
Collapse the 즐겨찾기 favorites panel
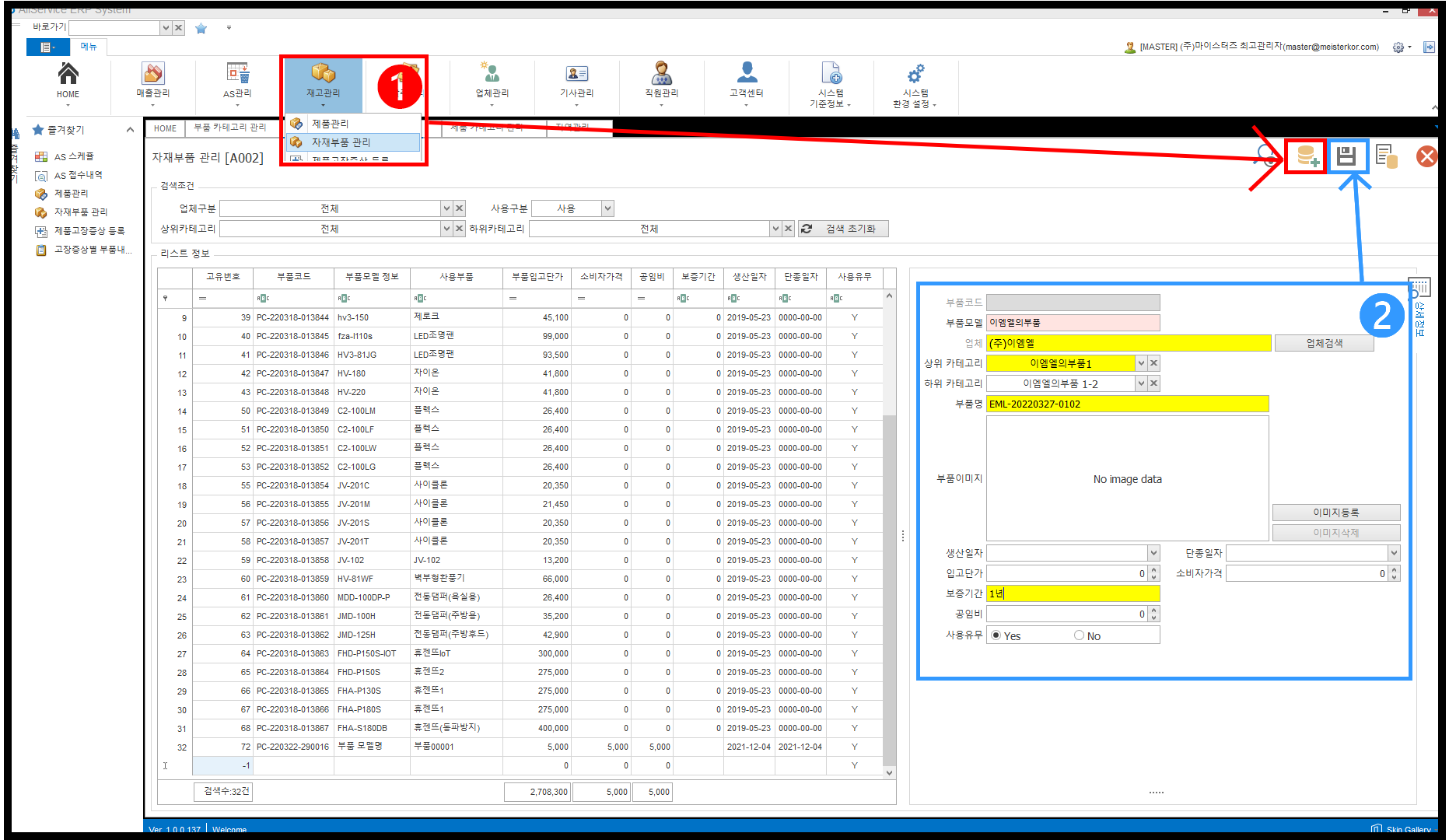pyautogui.click(x=130, y=130)
